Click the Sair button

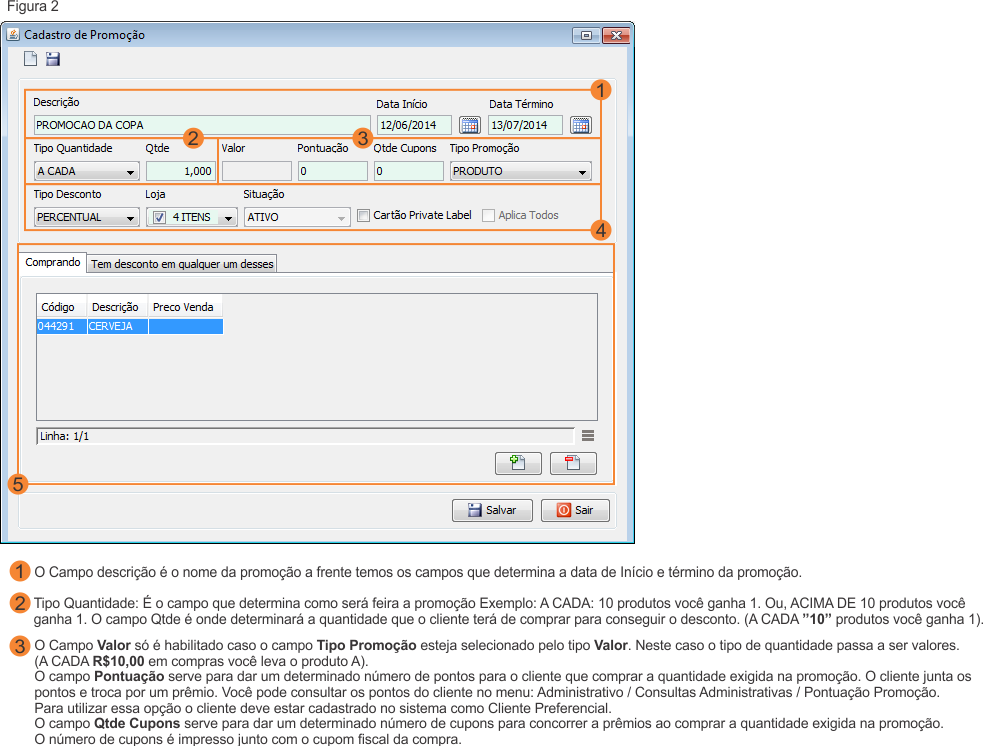(575, 510)
